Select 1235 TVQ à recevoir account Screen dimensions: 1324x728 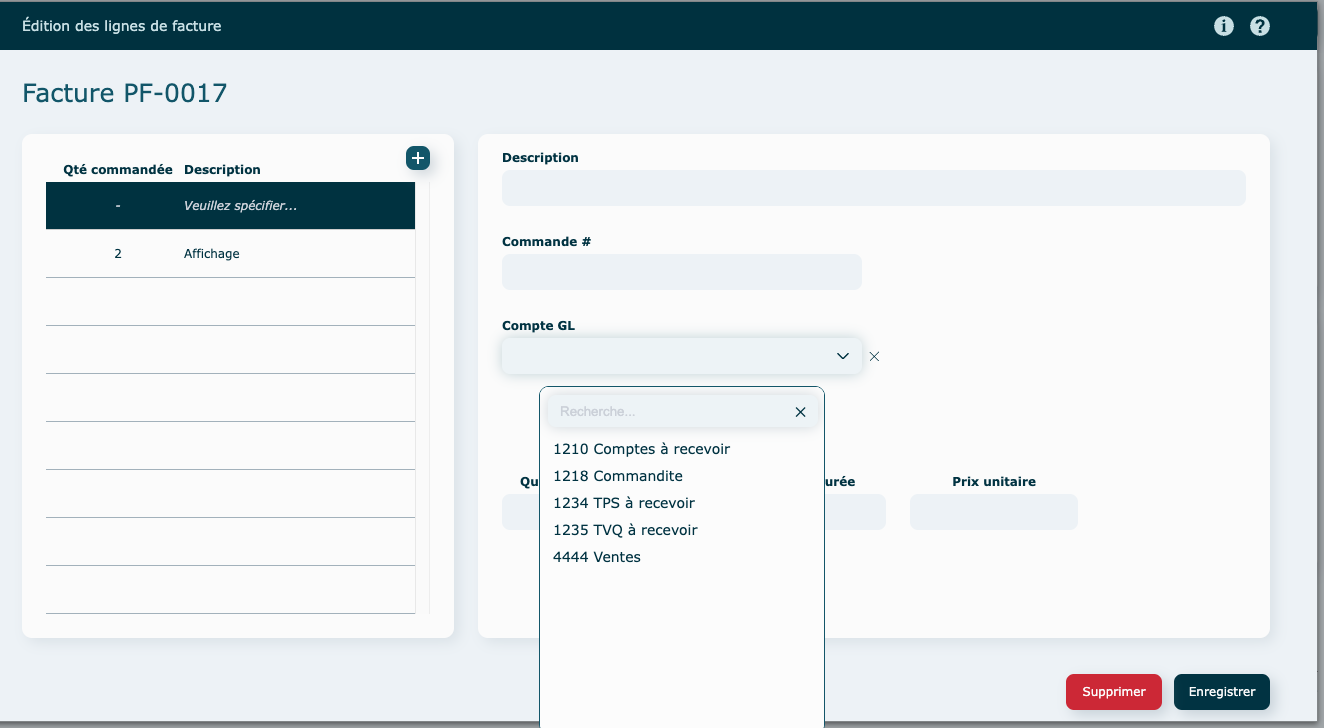point(625,530)
